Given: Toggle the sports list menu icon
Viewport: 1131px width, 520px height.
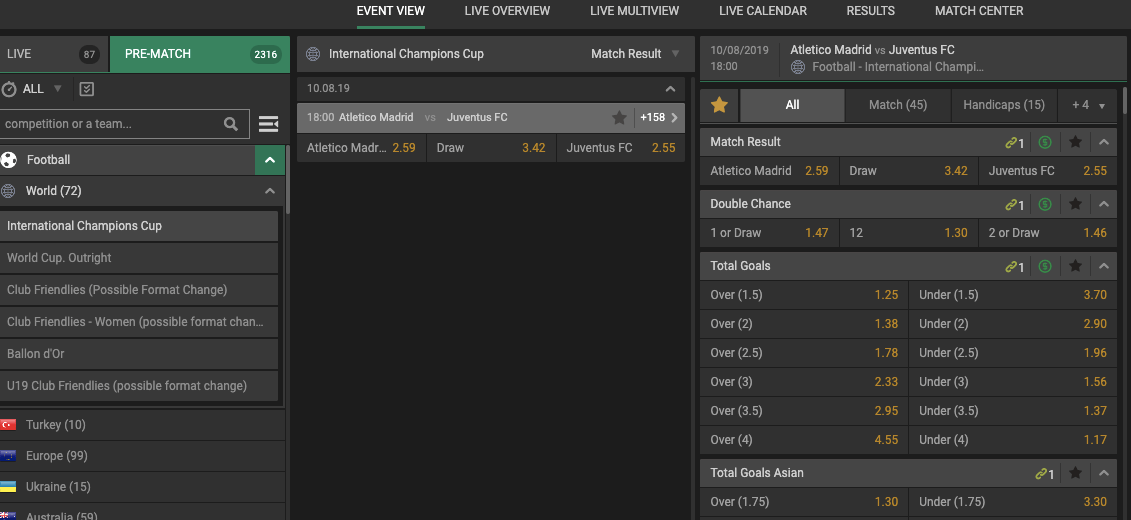Looking at the screenshot, I should 268,124.
